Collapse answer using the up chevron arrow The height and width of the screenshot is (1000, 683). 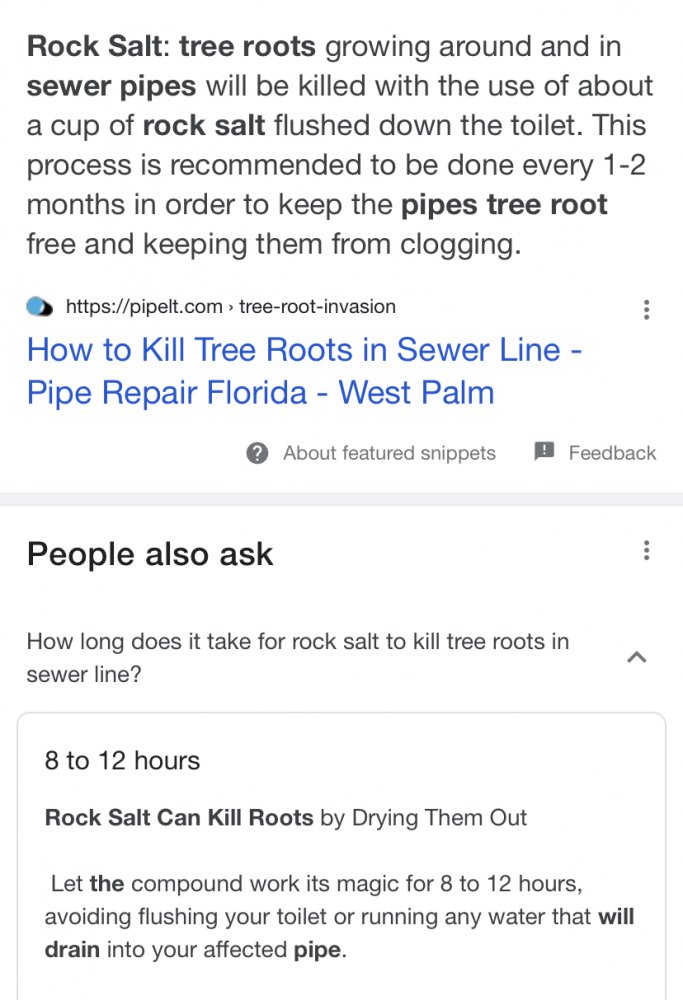tap(636, 657)
